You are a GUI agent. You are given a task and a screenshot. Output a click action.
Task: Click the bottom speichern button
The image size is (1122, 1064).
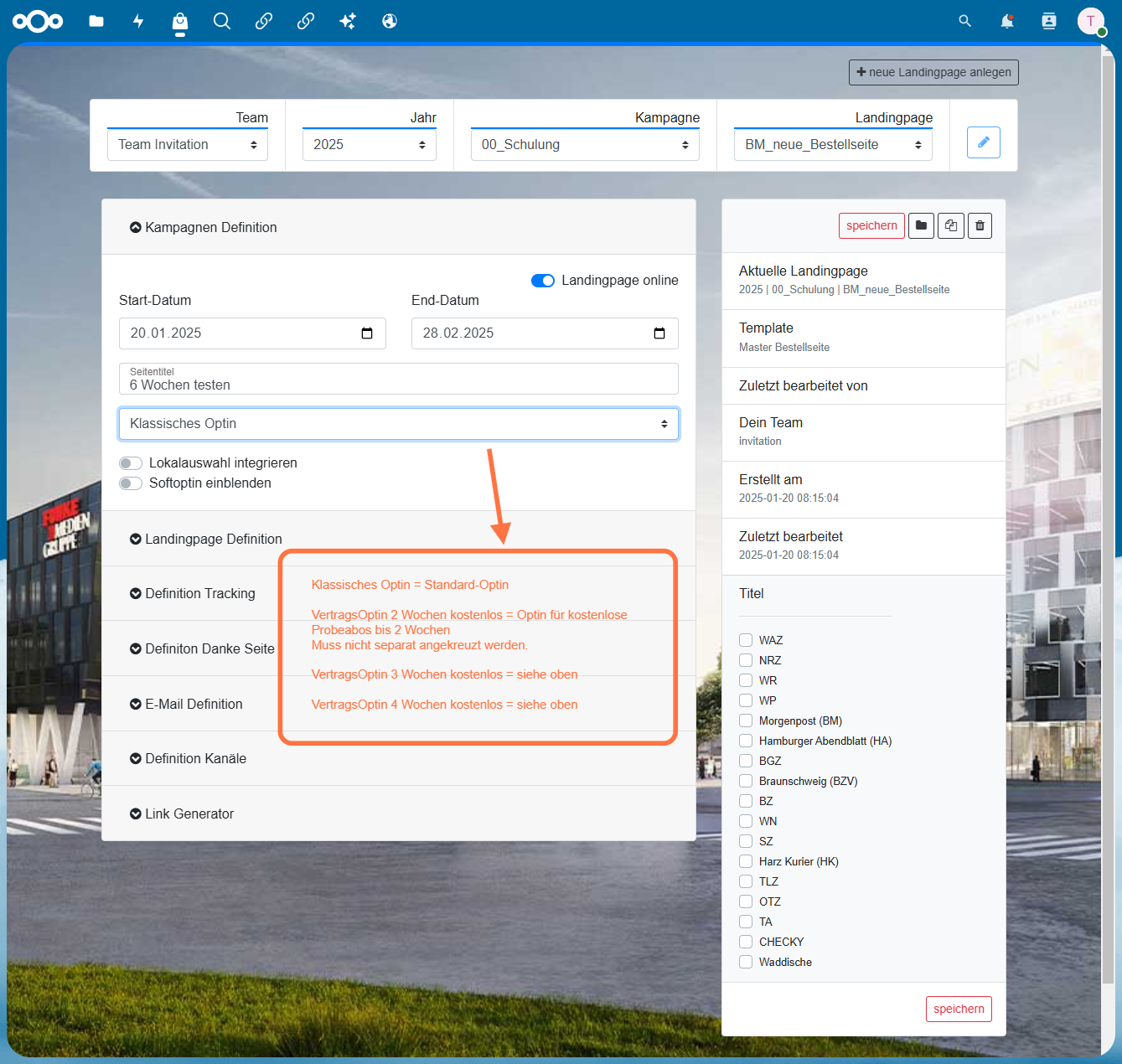coord(959,1009)
